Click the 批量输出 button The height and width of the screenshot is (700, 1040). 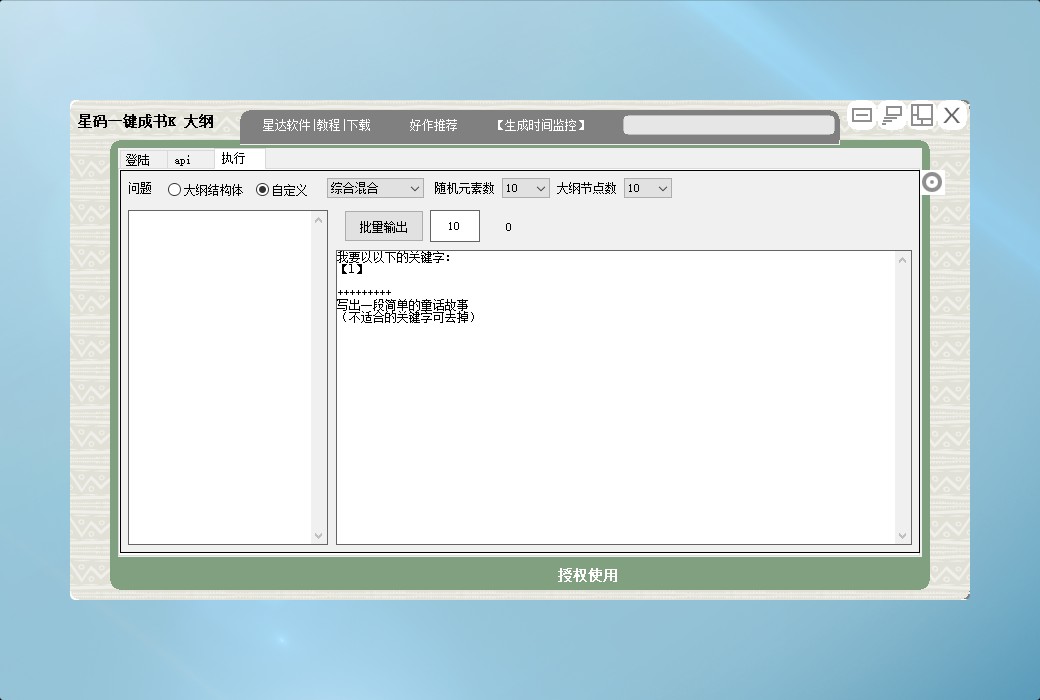pyautogui.click(x=384, y=227)
